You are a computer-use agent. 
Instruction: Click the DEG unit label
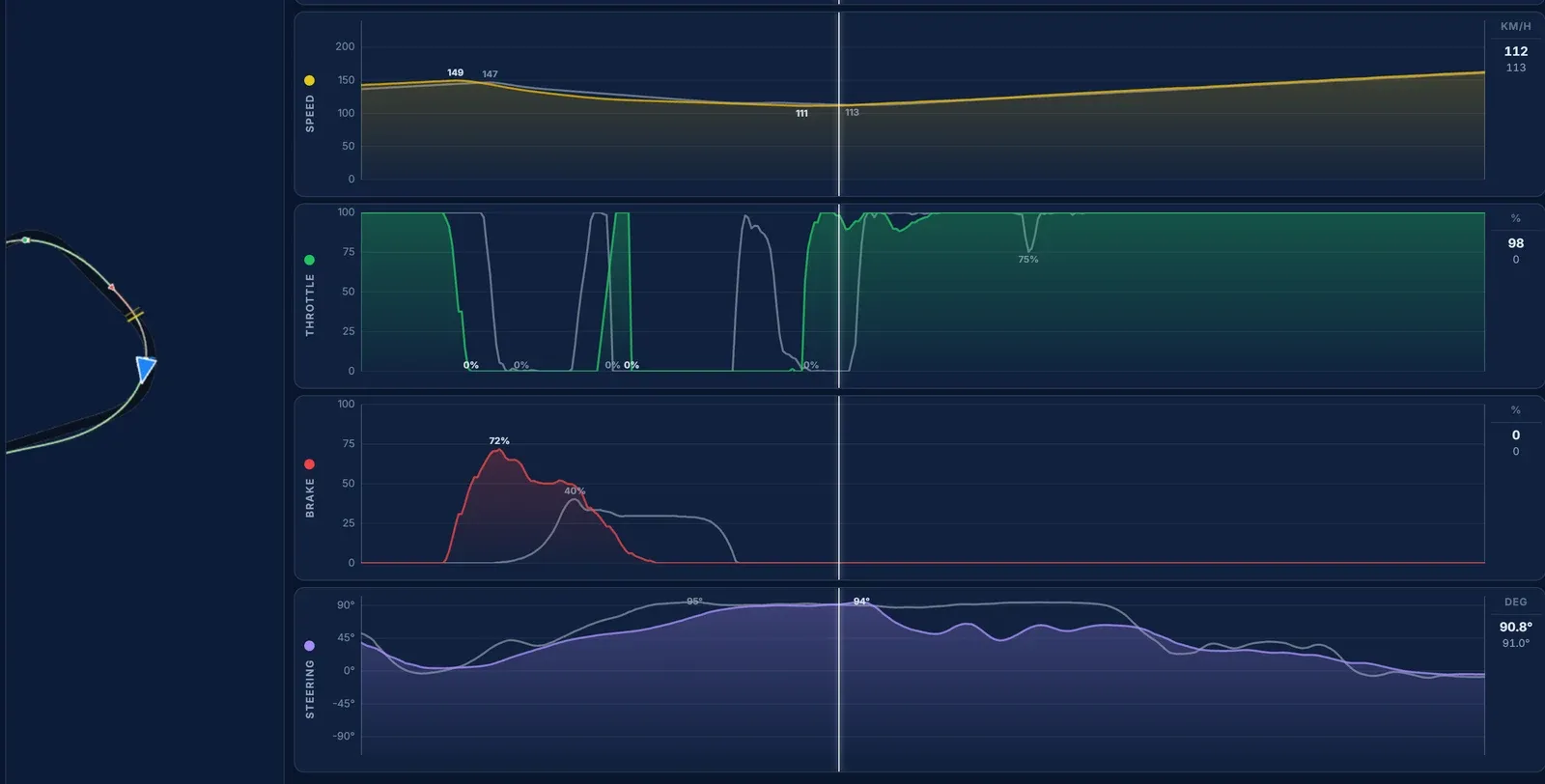[x=1516, y=602]
